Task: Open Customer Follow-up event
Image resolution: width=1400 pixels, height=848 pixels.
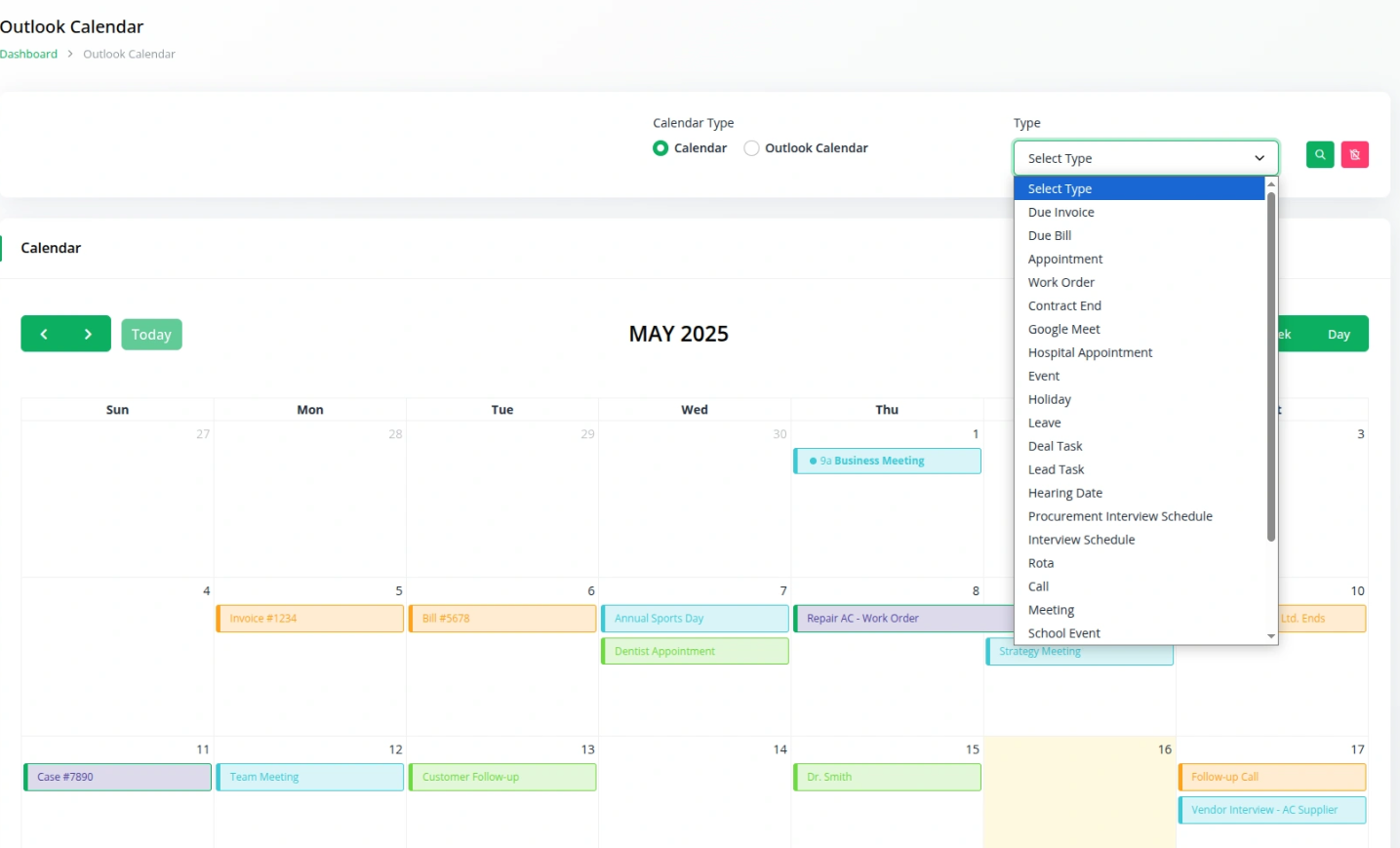Action: (502, 777)
